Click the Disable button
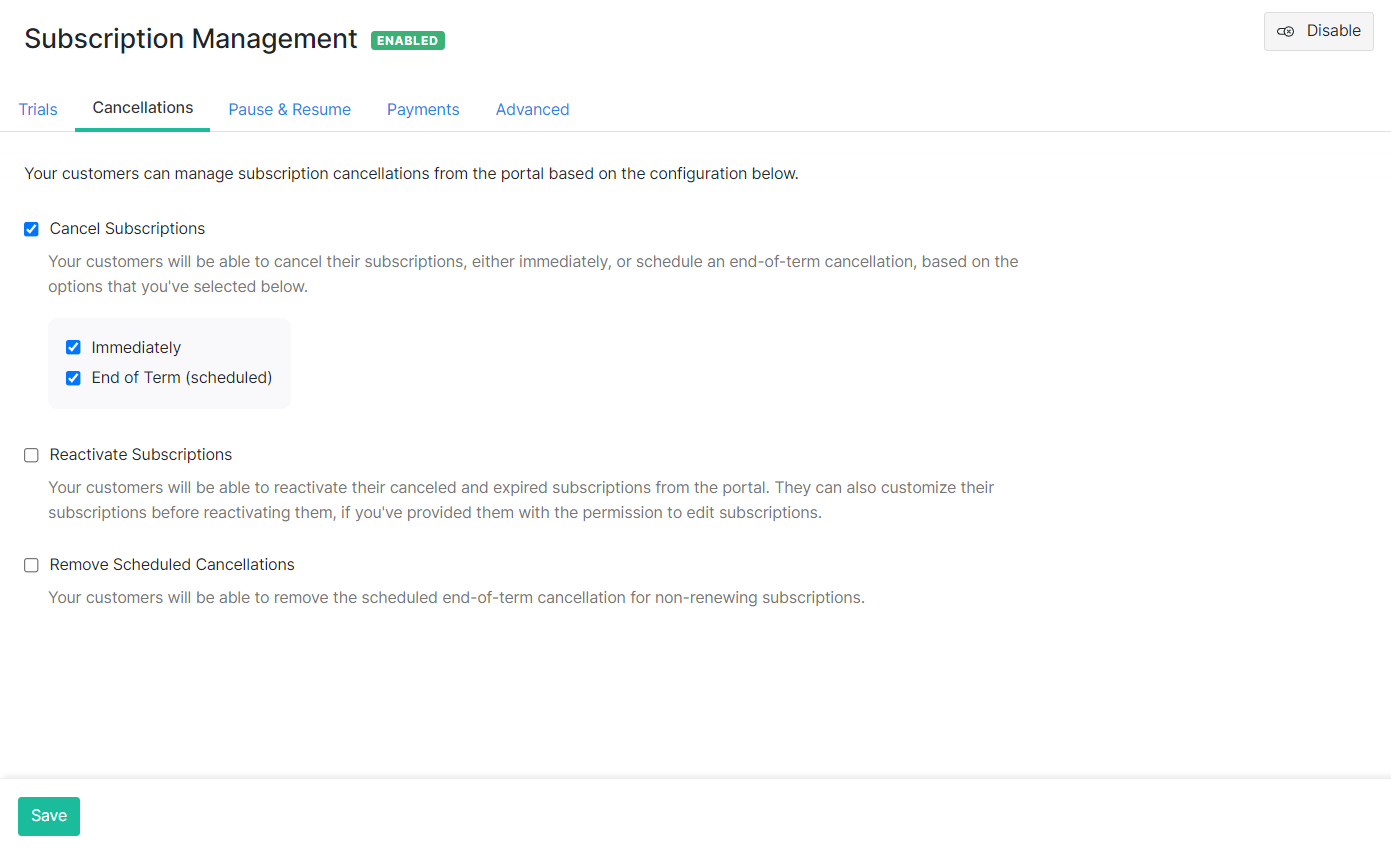 [x=1318, y=31]
